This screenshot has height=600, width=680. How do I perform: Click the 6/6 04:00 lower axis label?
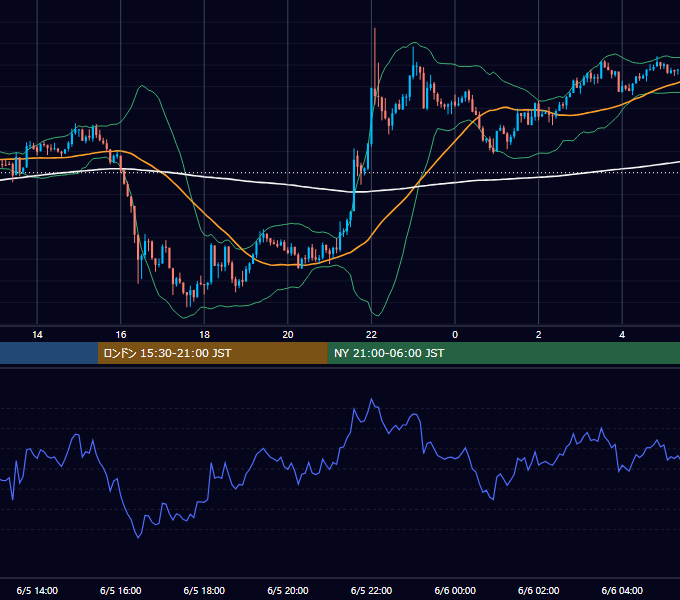pos(622,590)
